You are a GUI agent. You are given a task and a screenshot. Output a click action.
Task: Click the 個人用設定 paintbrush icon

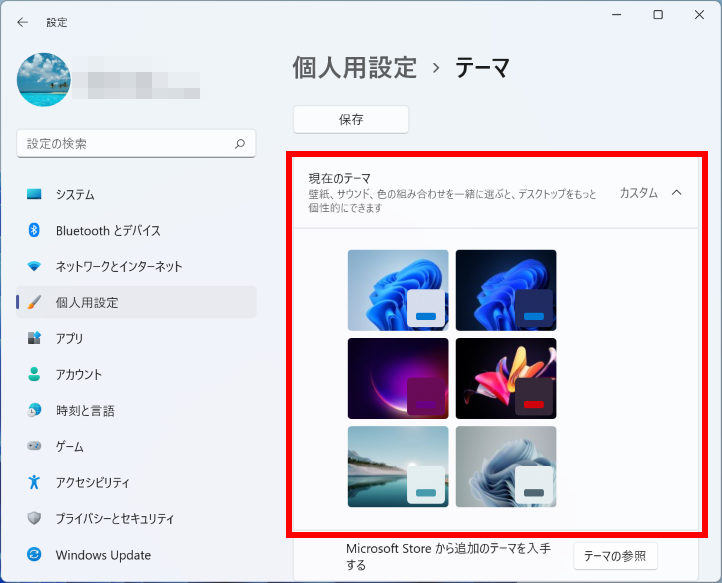coord(34,302)
